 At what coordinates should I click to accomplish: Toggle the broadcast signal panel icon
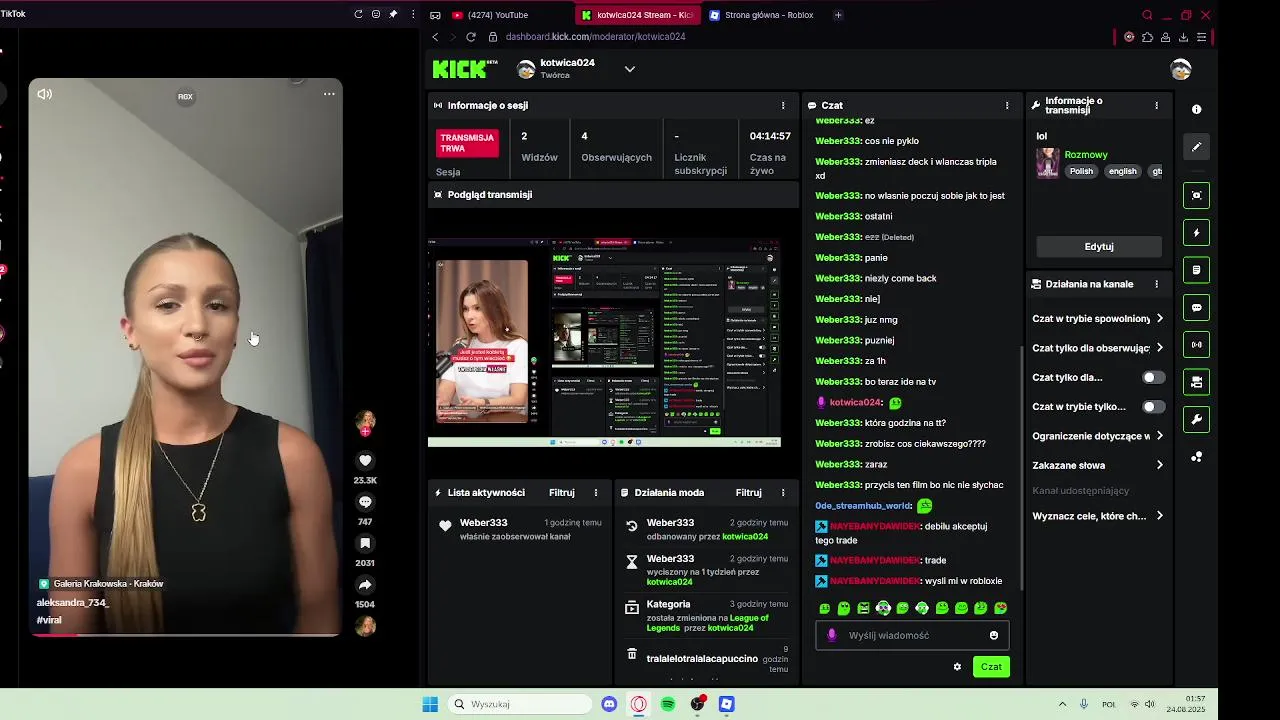point(1197,345)
